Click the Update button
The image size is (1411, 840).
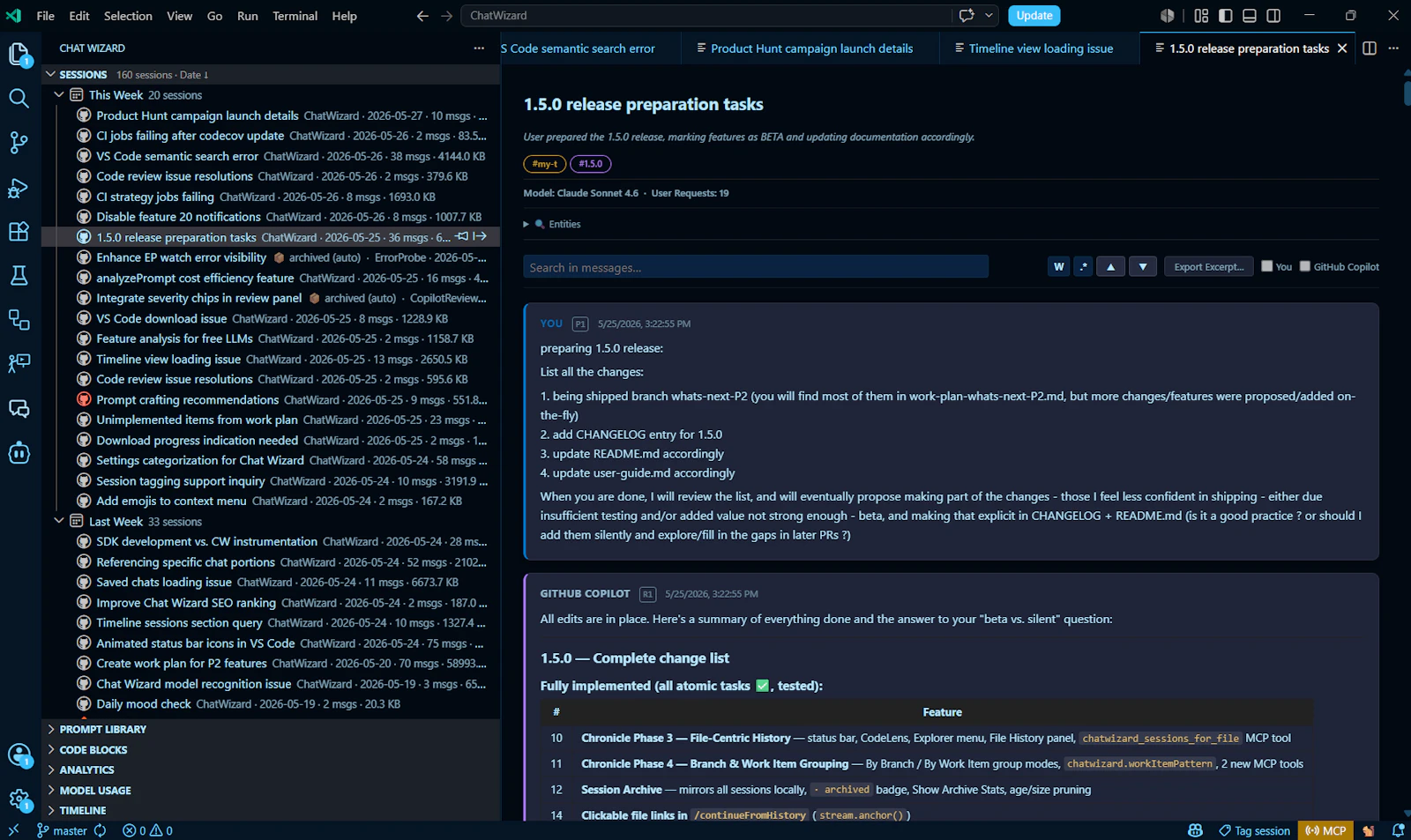[1034, 16]
